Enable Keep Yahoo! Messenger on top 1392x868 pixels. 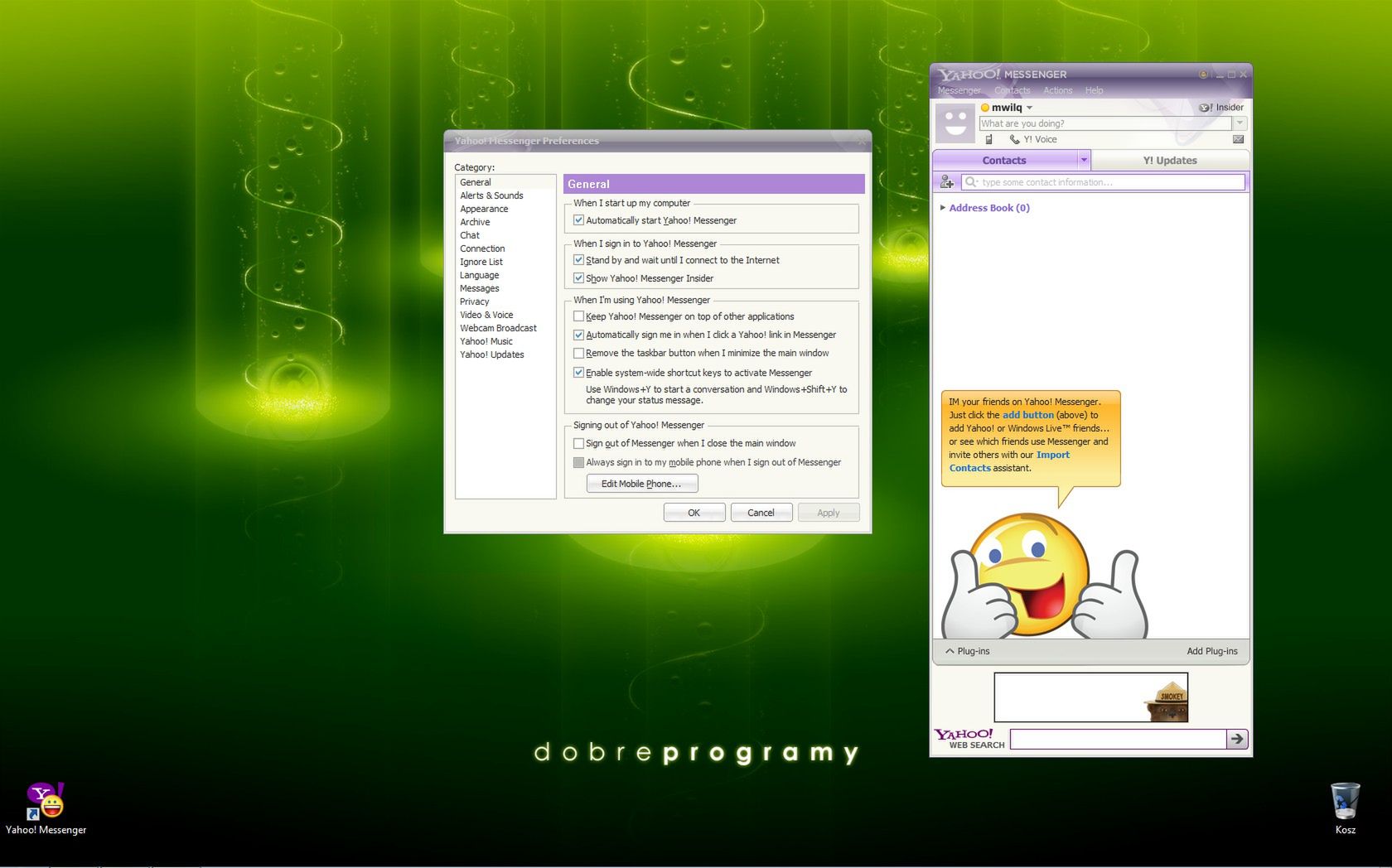click(x=578, y=316)
